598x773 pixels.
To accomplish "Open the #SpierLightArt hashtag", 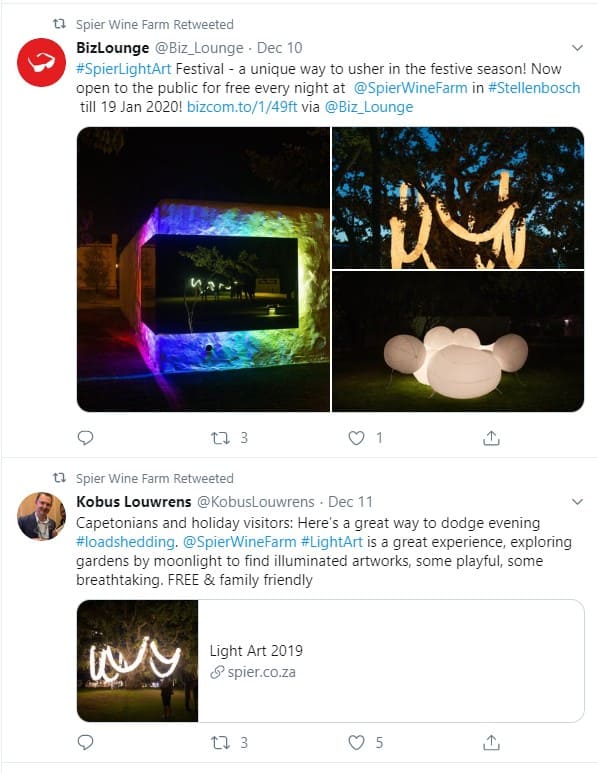I will pos(124,69).
